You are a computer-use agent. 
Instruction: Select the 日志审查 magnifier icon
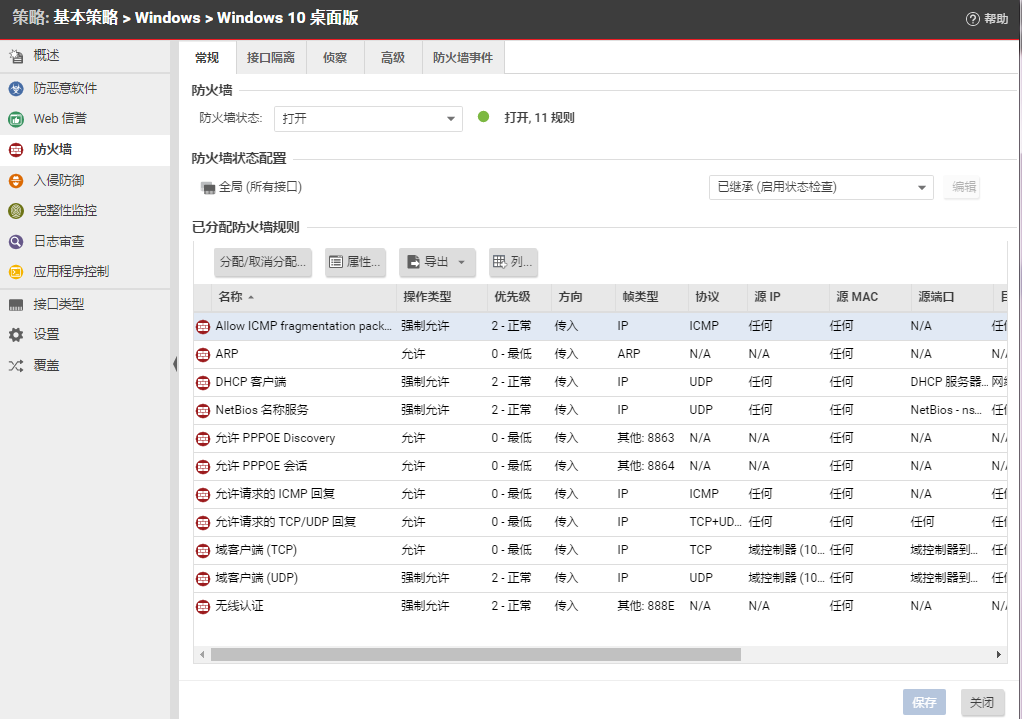(15, 241)
